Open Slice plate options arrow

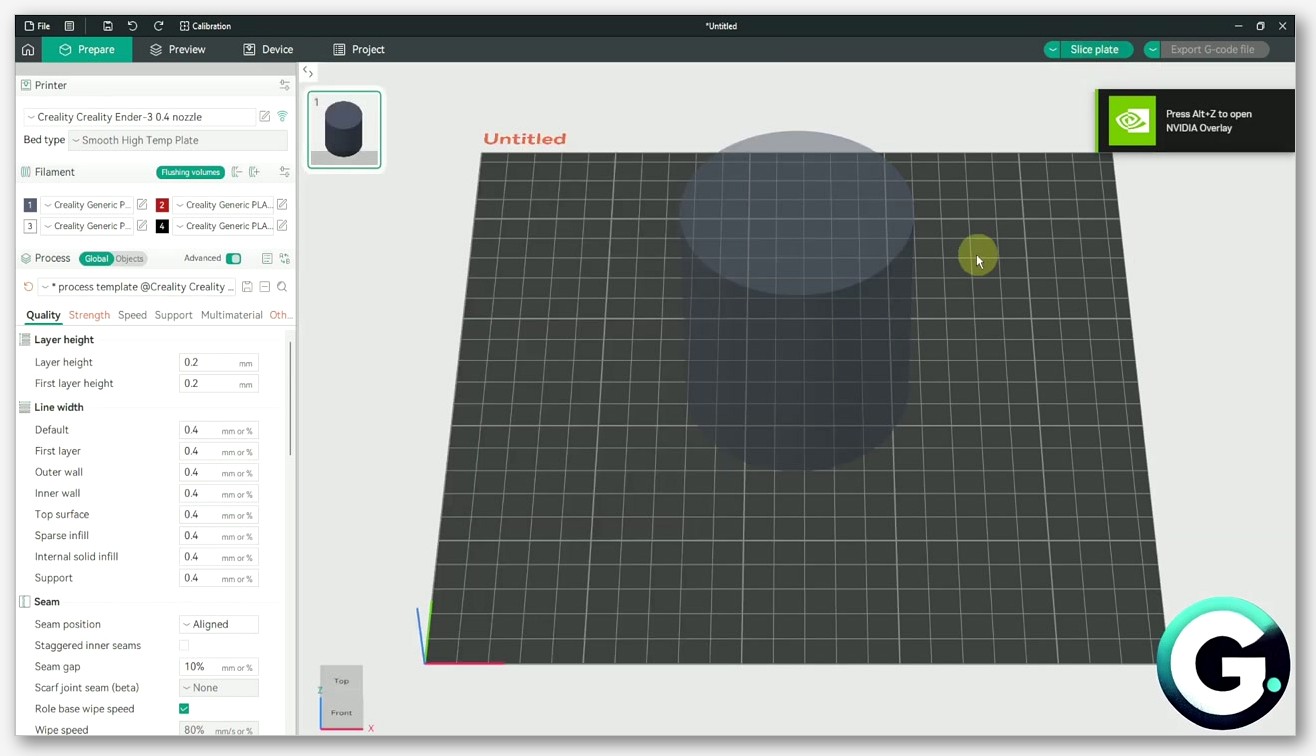click(1052, 49)
